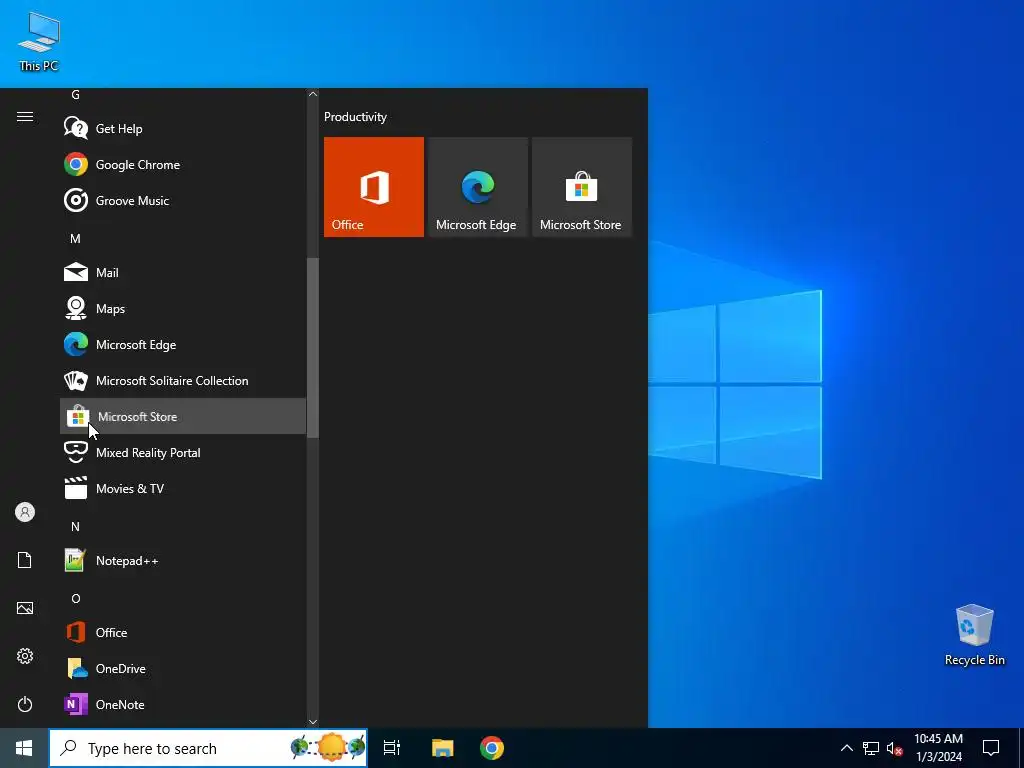This screenshot has height=768, width=1024.
Task: Open OneDrive from the app list
Action: [x=183, y=668]
